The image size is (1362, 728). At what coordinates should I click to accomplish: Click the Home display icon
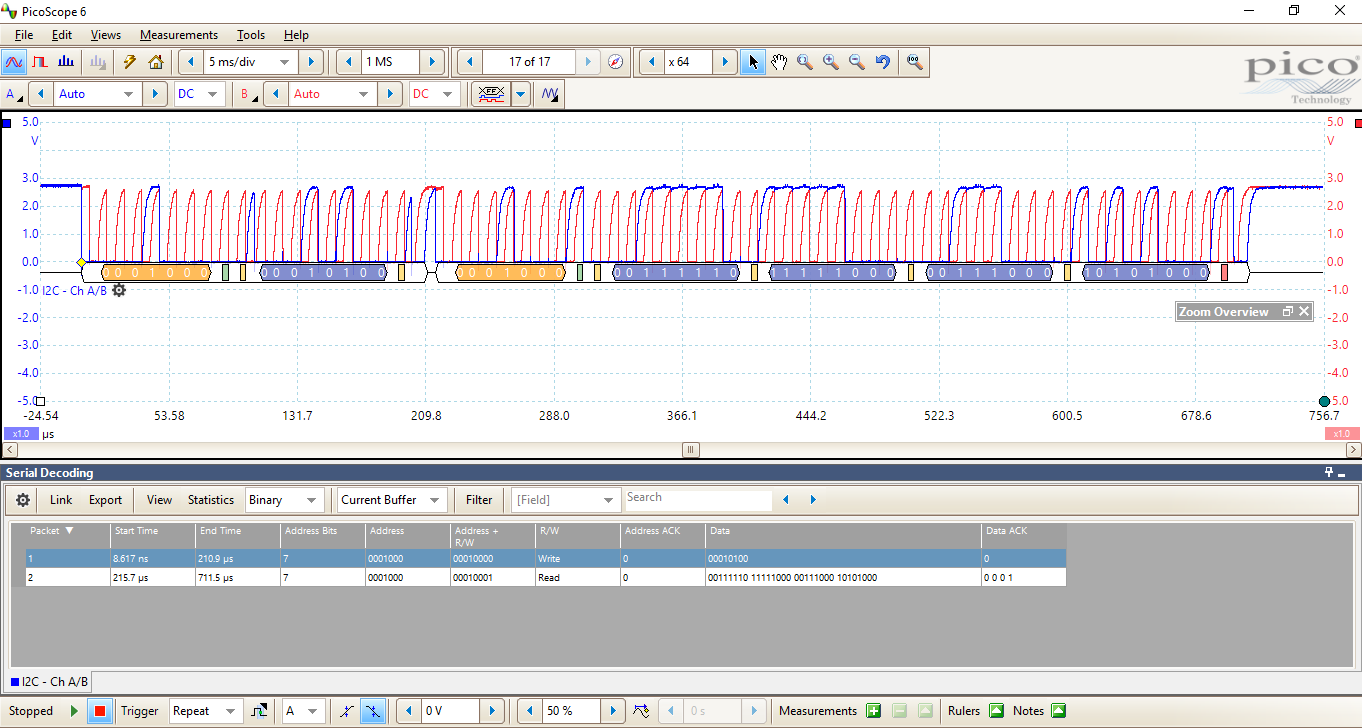click(155, 62)
